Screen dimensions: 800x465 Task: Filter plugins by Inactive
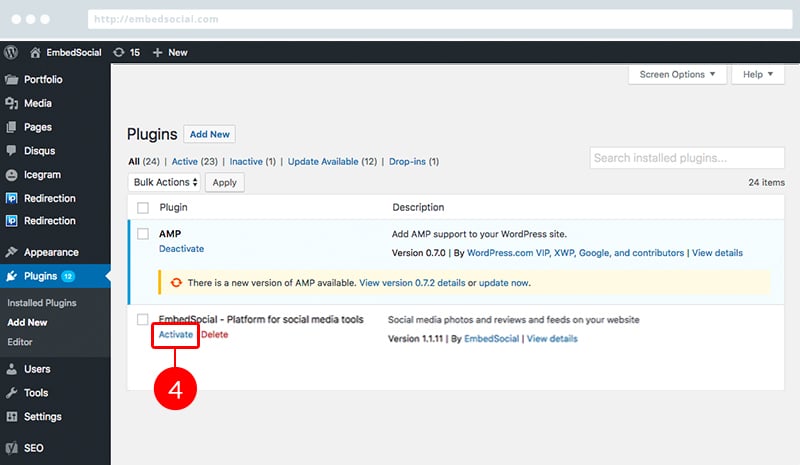click(246, 161)
